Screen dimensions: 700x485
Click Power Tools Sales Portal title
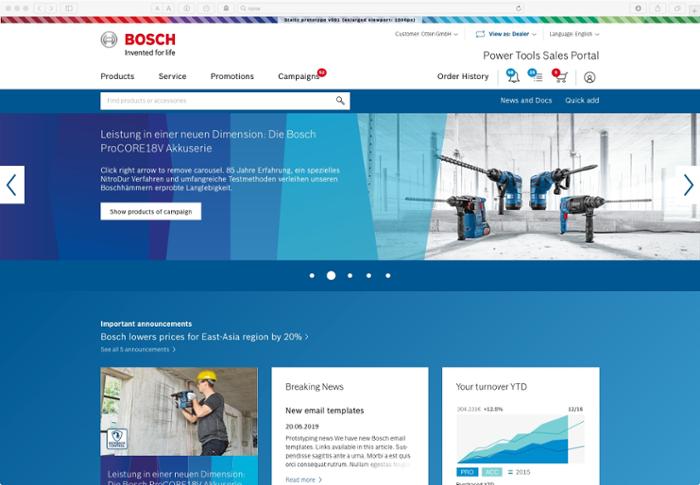541,56
